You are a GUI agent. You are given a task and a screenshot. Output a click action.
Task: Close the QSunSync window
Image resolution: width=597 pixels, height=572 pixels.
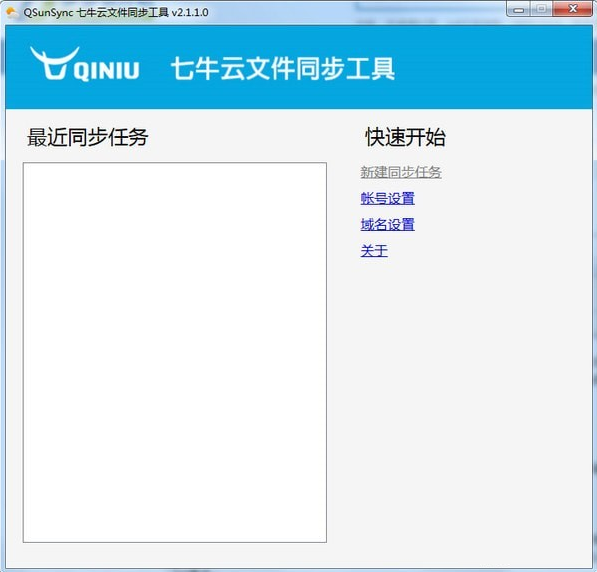(572, 9)
